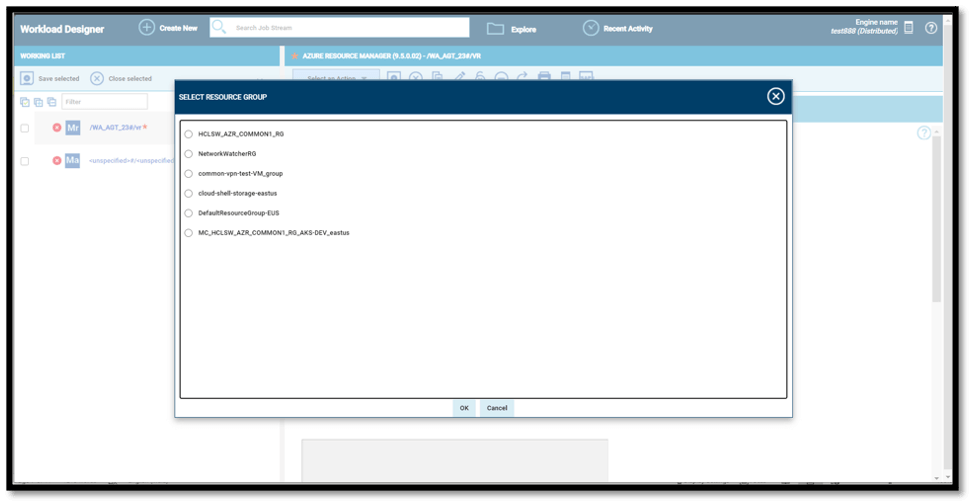Click the engine list icon beside Engine name

pyautogui.click(x=909, y=27)
